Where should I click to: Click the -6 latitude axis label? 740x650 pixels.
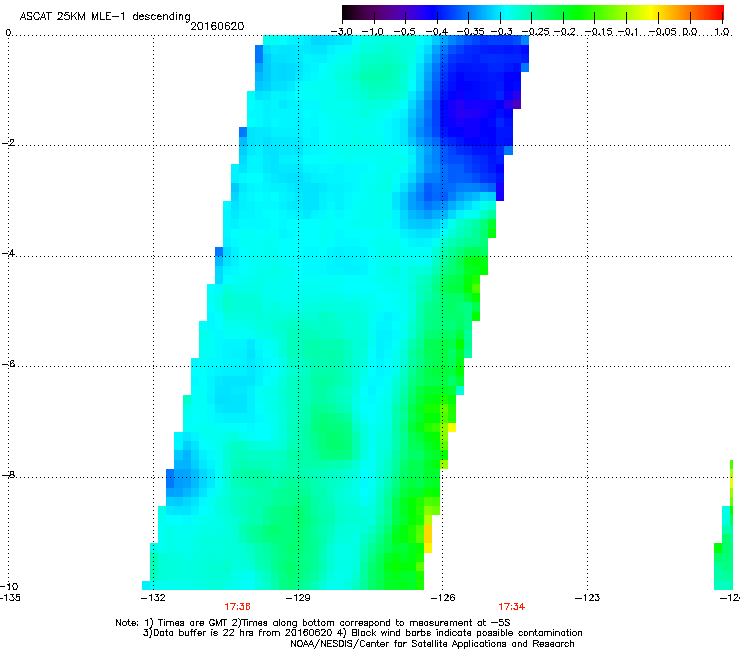8,364
